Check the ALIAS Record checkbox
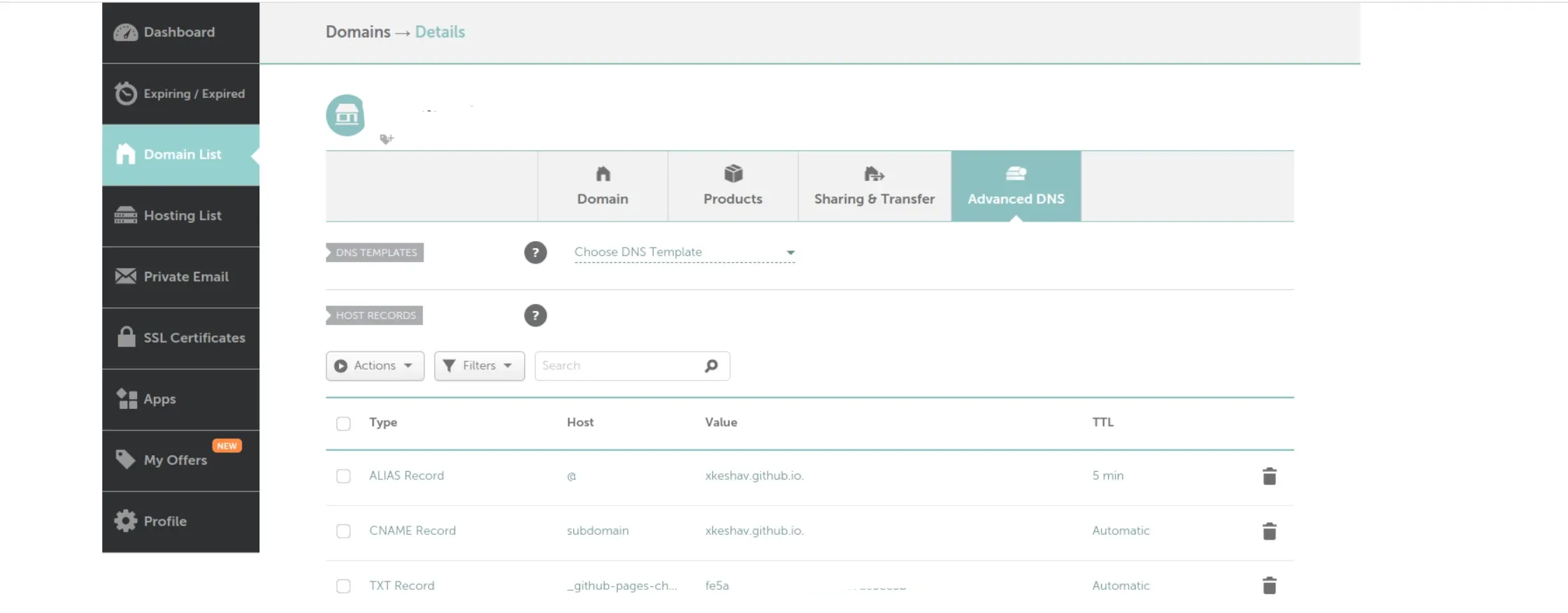1568x613 pixels. 343,476
